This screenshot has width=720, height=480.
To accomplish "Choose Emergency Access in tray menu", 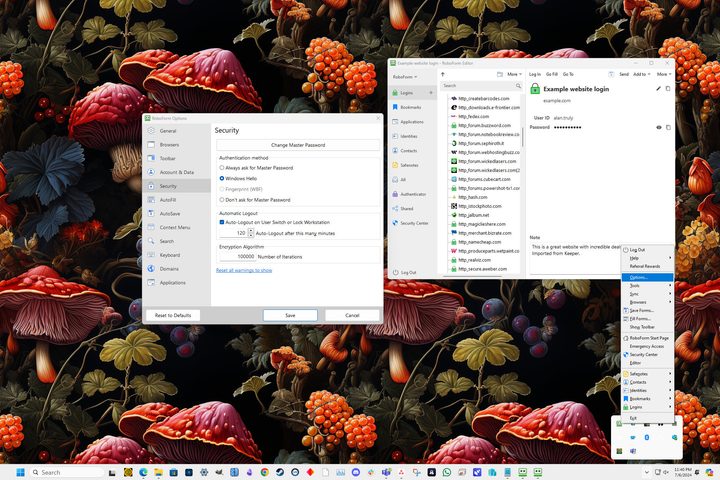I will 647,346.
